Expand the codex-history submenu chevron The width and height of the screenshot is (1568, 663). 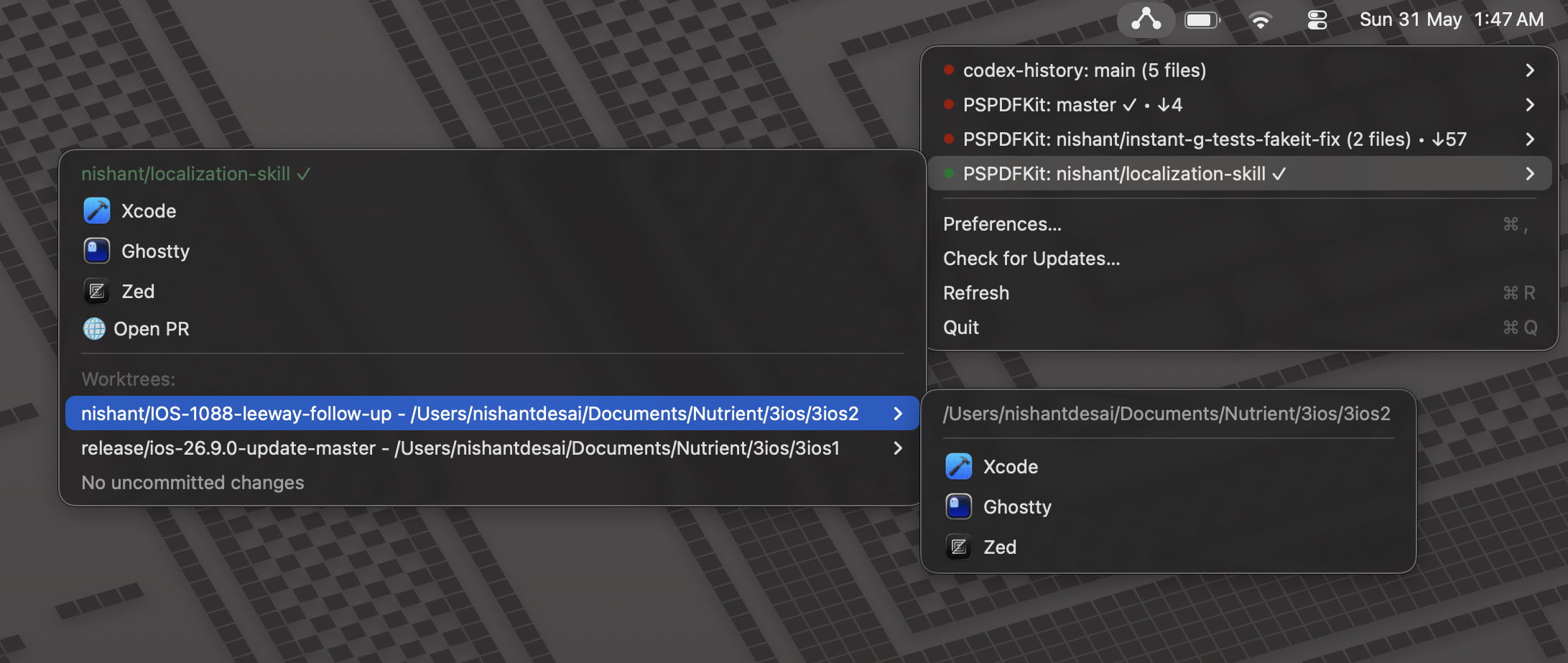point(1530,70)
